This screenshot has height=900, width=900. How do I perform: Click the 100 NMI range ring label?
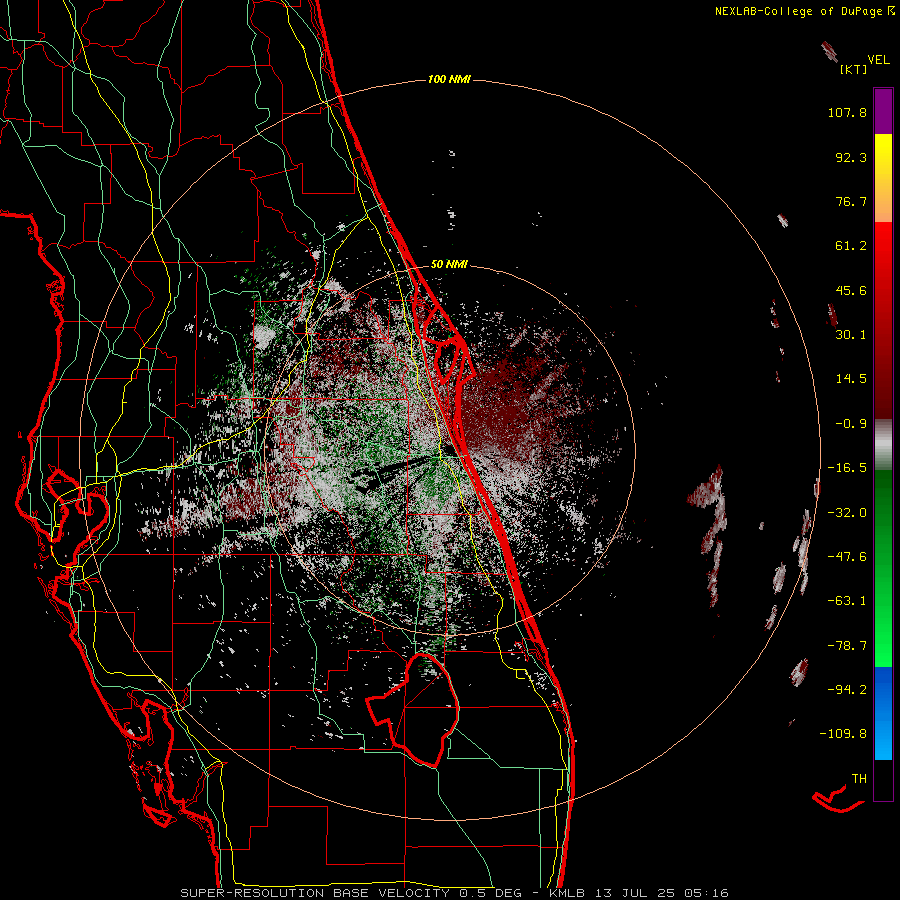(x=449, y=79)
